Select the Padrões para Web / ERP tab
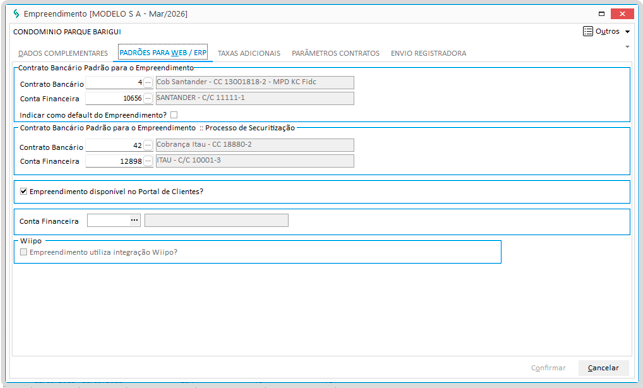The image size is (643, 388). tap(163, 52)
